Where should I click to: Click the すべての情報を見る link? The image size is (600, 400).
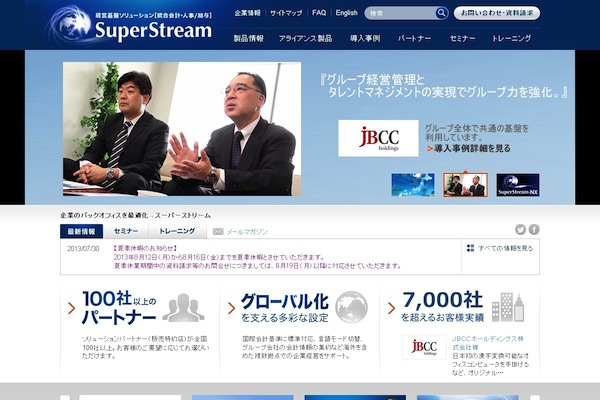(x=505, y=248)
